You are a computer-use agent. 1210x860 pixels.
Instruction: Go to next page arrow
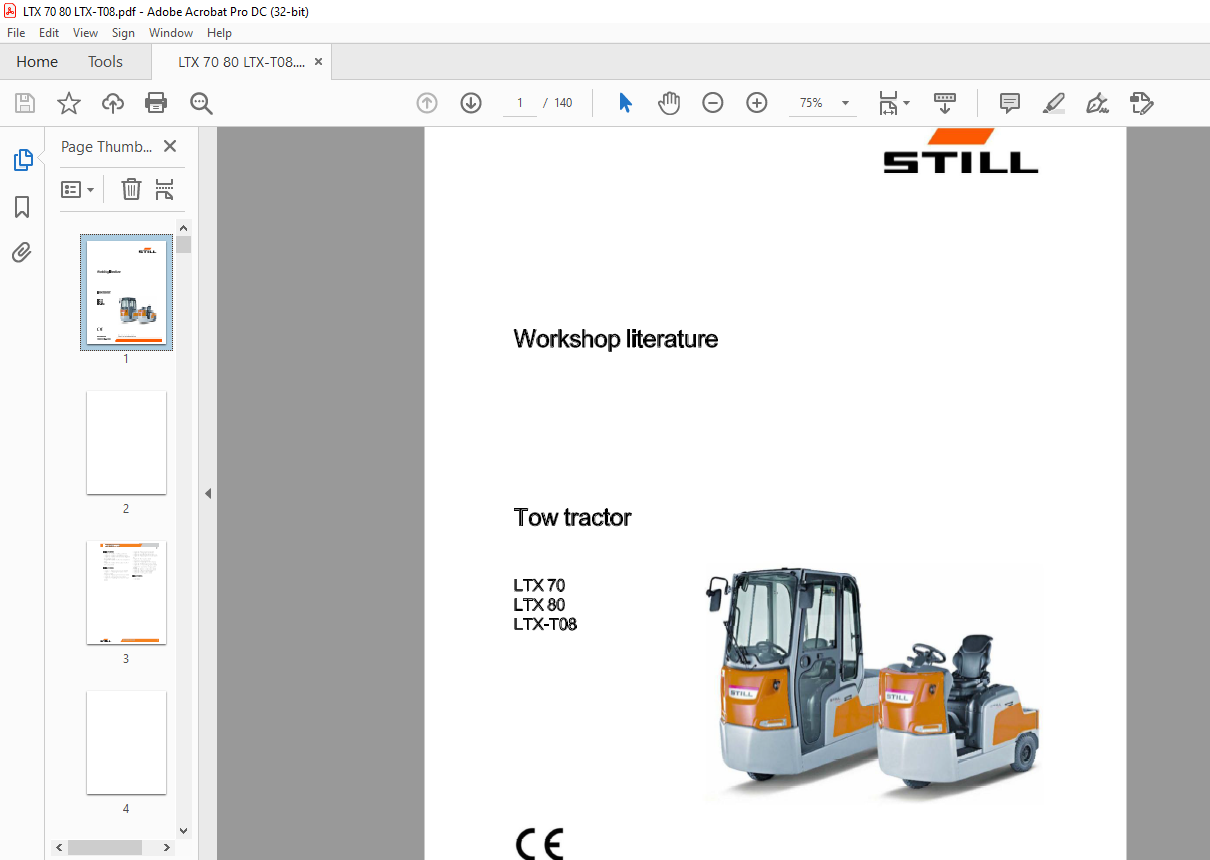(x=471, y=103)
